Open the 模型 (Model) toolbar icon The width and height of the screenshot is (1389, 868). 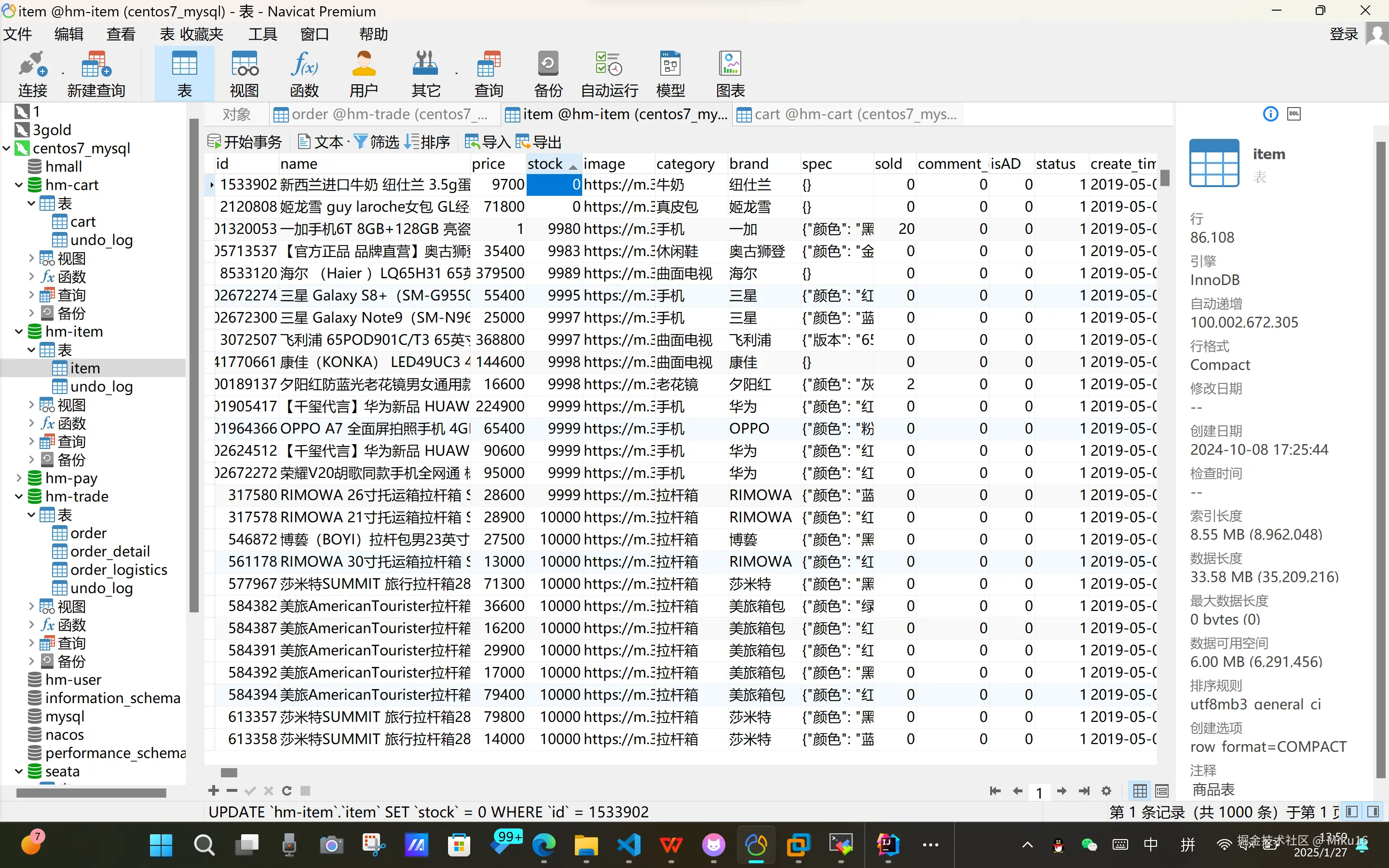(x=670, y=73)
